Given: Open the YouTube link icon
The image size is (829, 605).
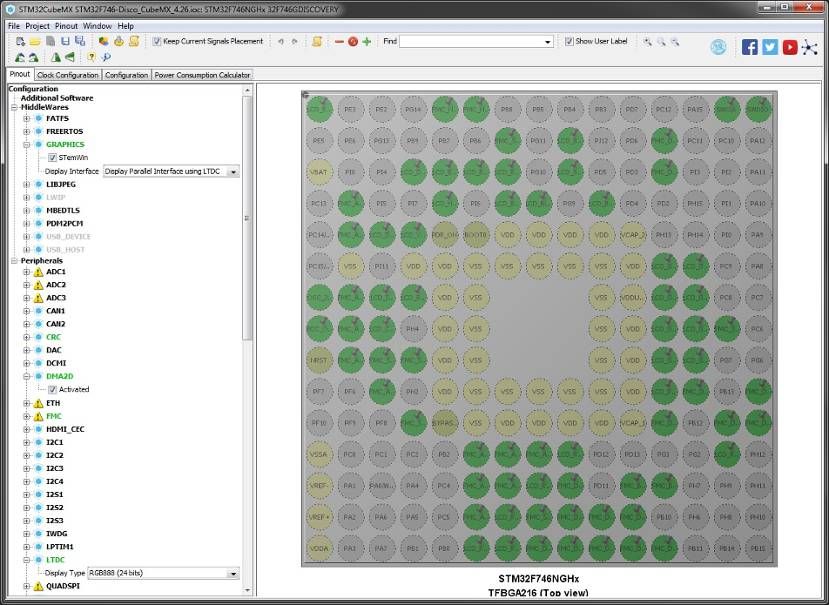Looking at the screenshot, I should 790,47.
